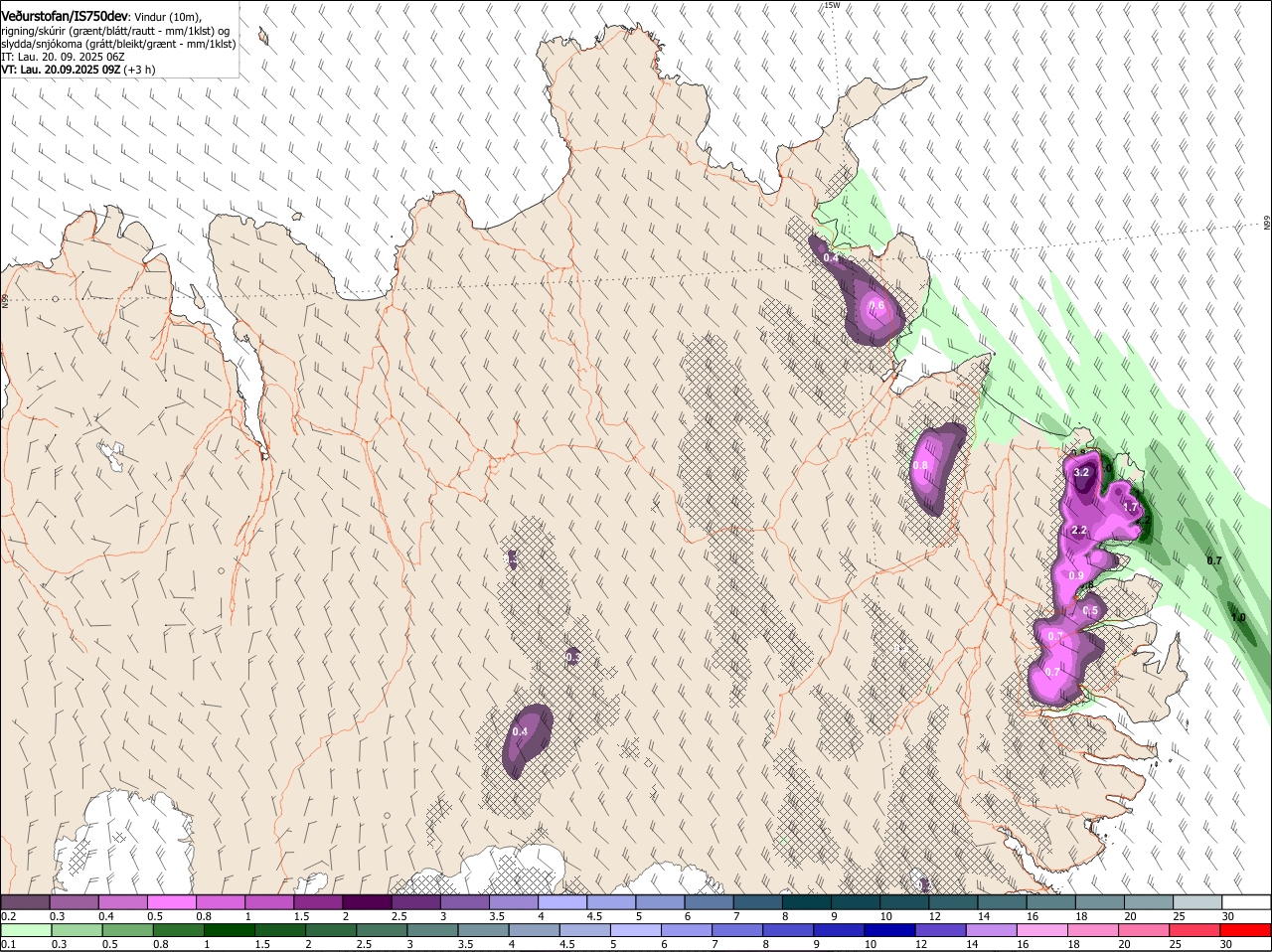Viewport: 1272px width, 952px height.
Task: Click the 0.9 value in the pink area
Action: [x=1076, y=575]
